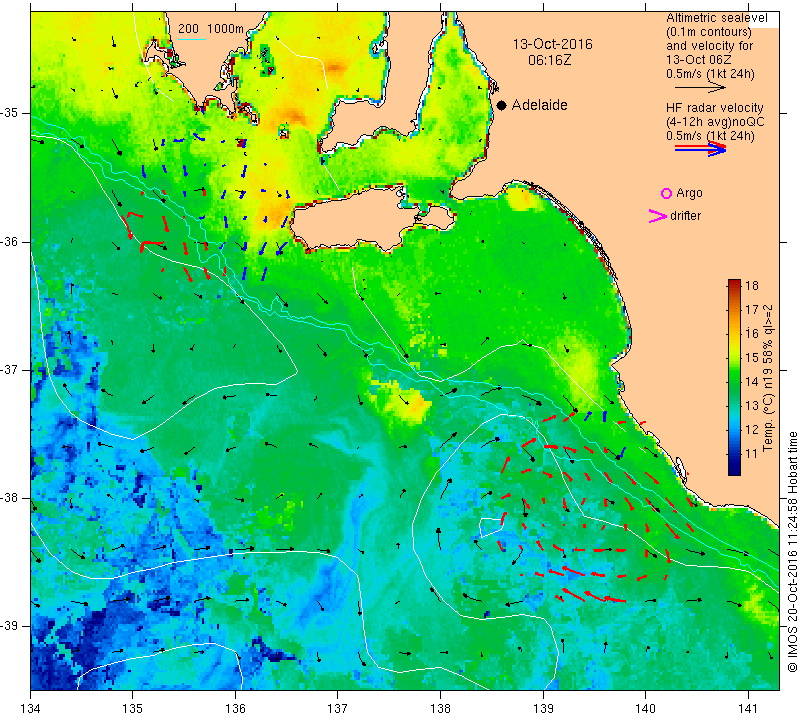Click the 11 value on temperature scale
The width and height of the screenshot is (800, 720).
click(752, 453)
